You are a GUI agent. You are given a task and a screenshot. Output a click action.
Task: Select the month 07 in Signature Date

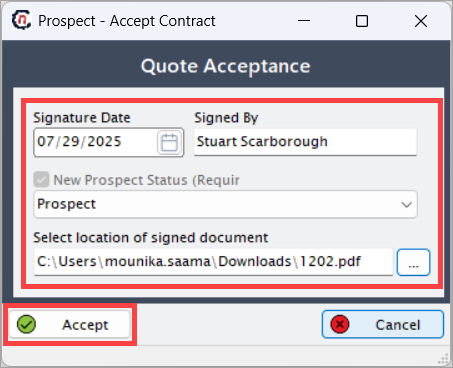[x=46, y=142]
